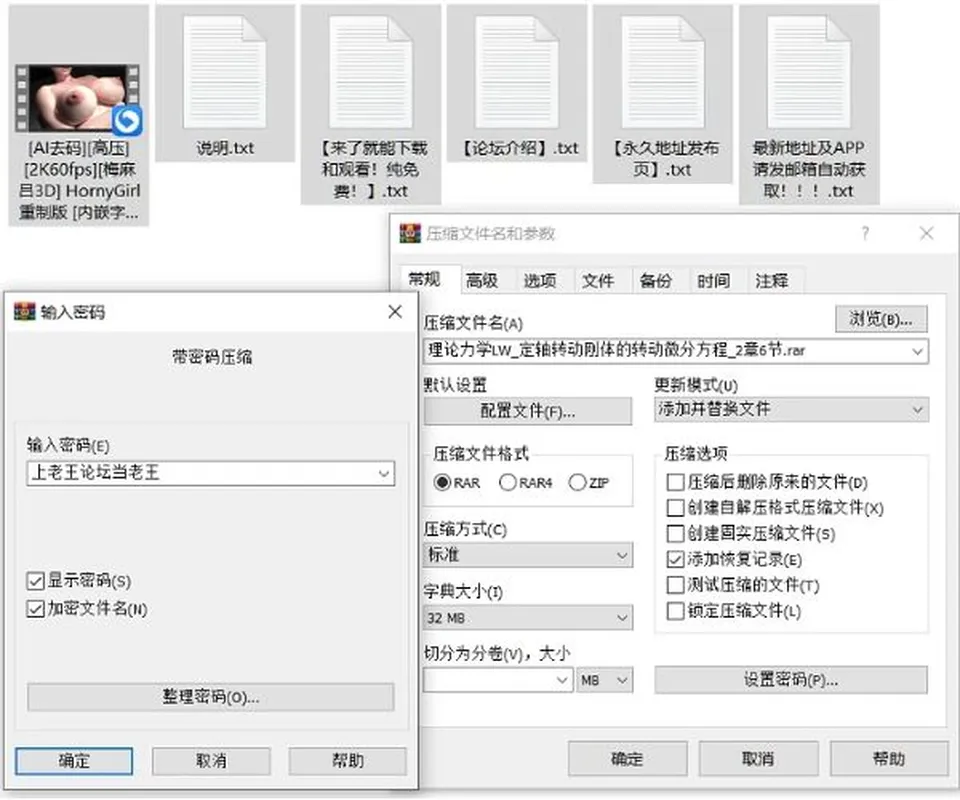Select the HornyGirl video file thumbnail
This screenshot has width=960, height=800.
point(78,99)
